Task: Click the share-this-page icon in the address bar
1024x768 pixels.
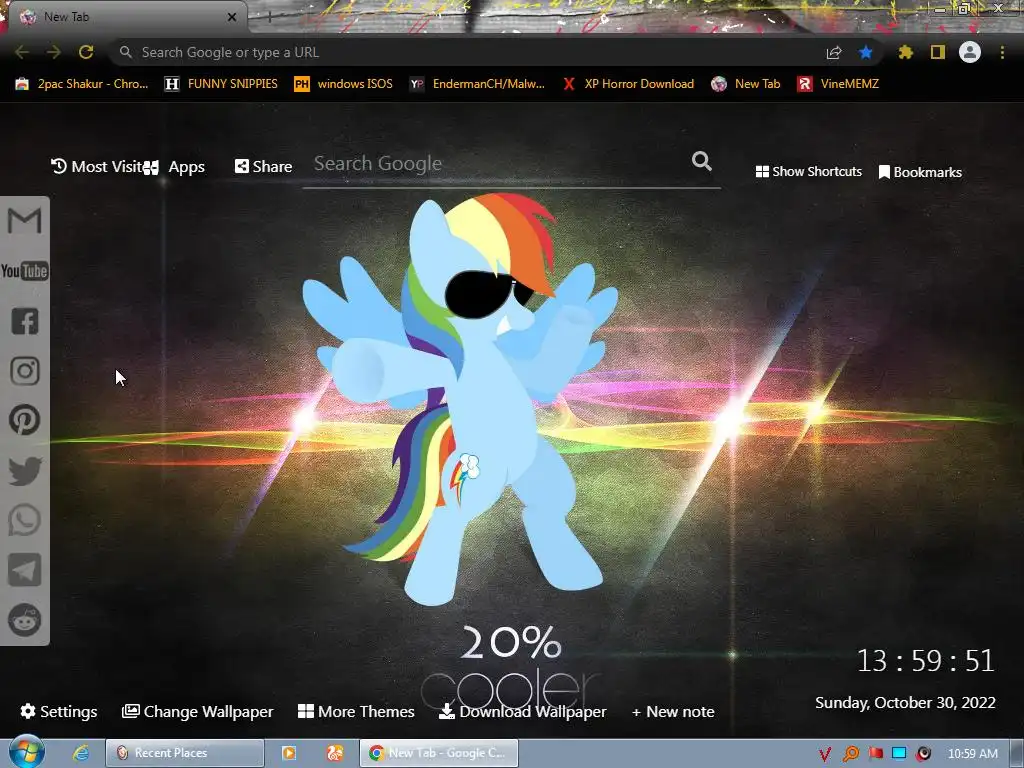Action: 834,52
